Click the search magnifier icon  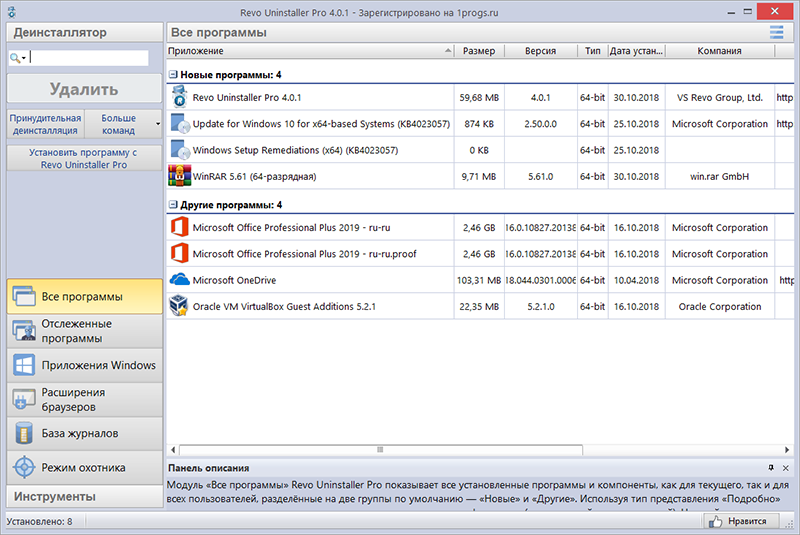[15, 58]
